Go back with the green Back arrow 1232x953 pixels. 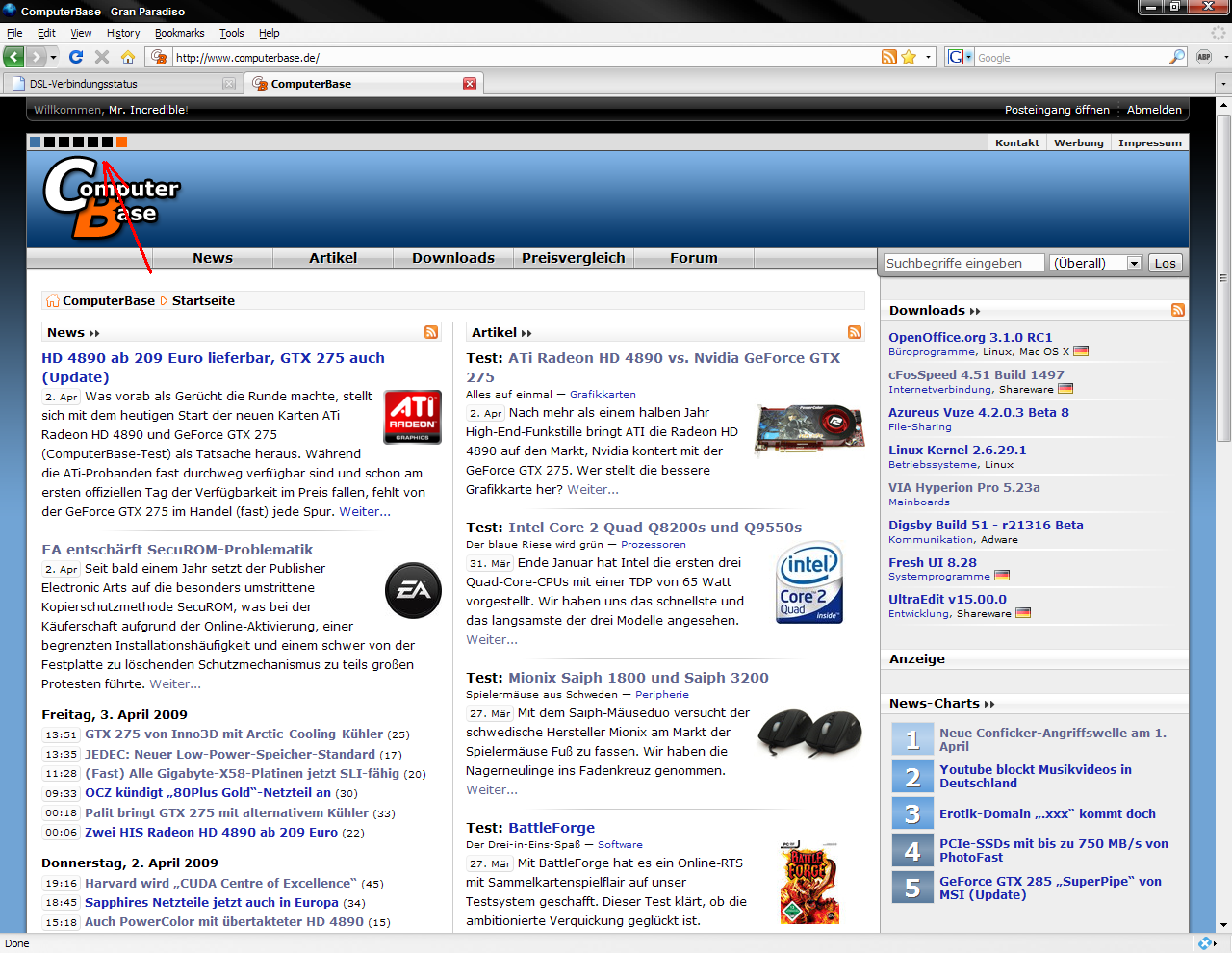[13, 57]
